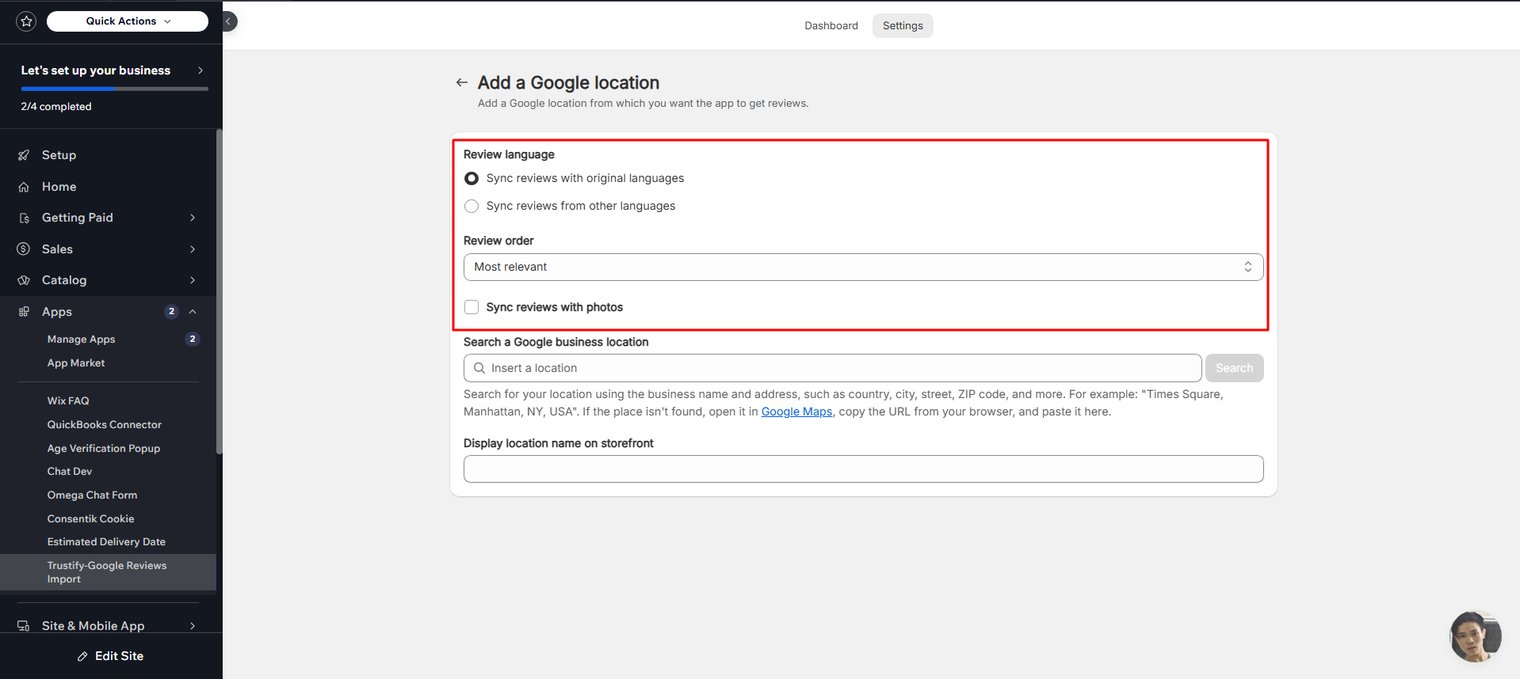Open the Review order dropdown
The height and width of the screenshot is (679, 1520).
click(863, 267)
